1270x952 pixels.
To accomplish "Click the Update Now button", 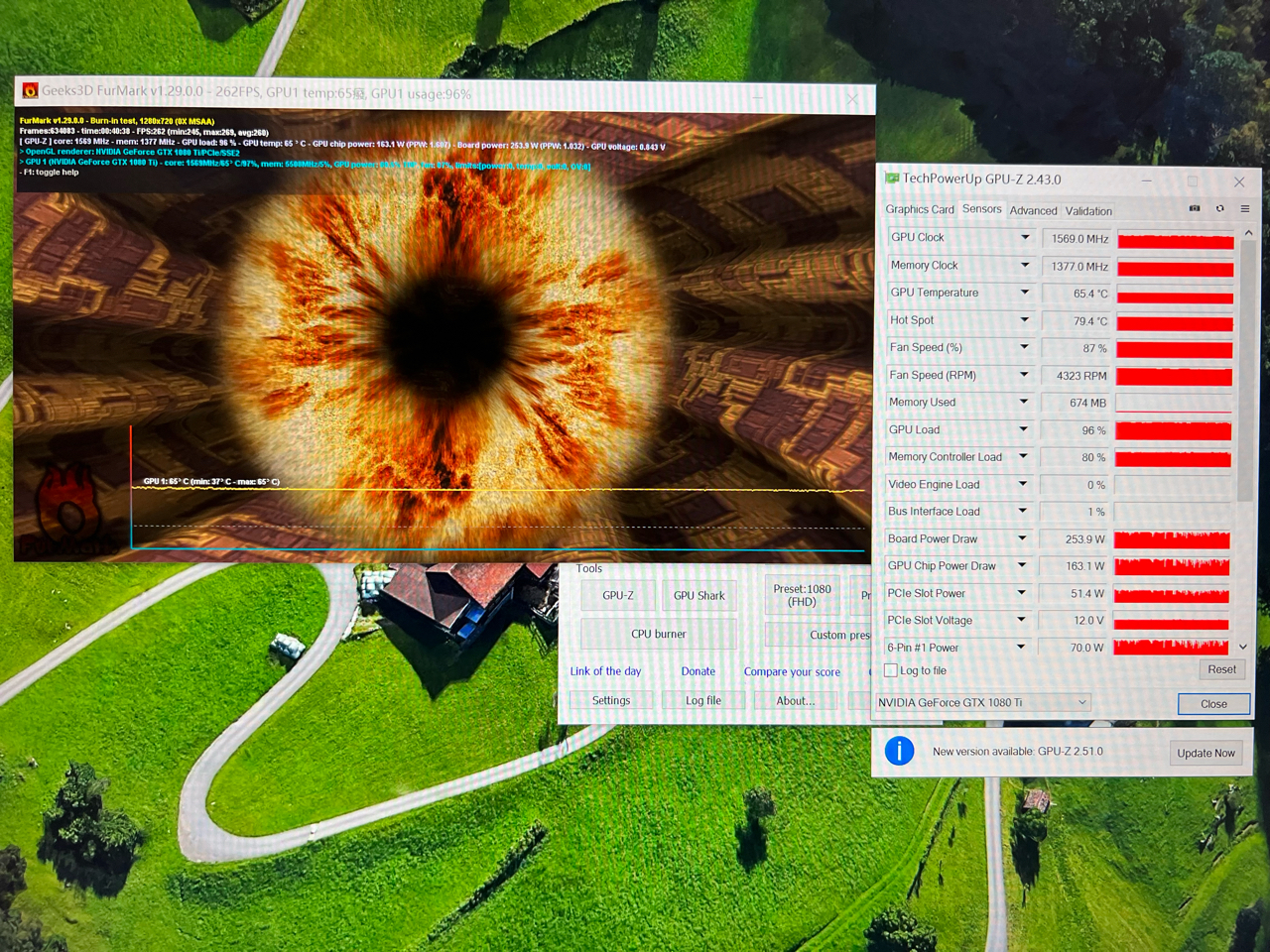I will [1206, 753].
